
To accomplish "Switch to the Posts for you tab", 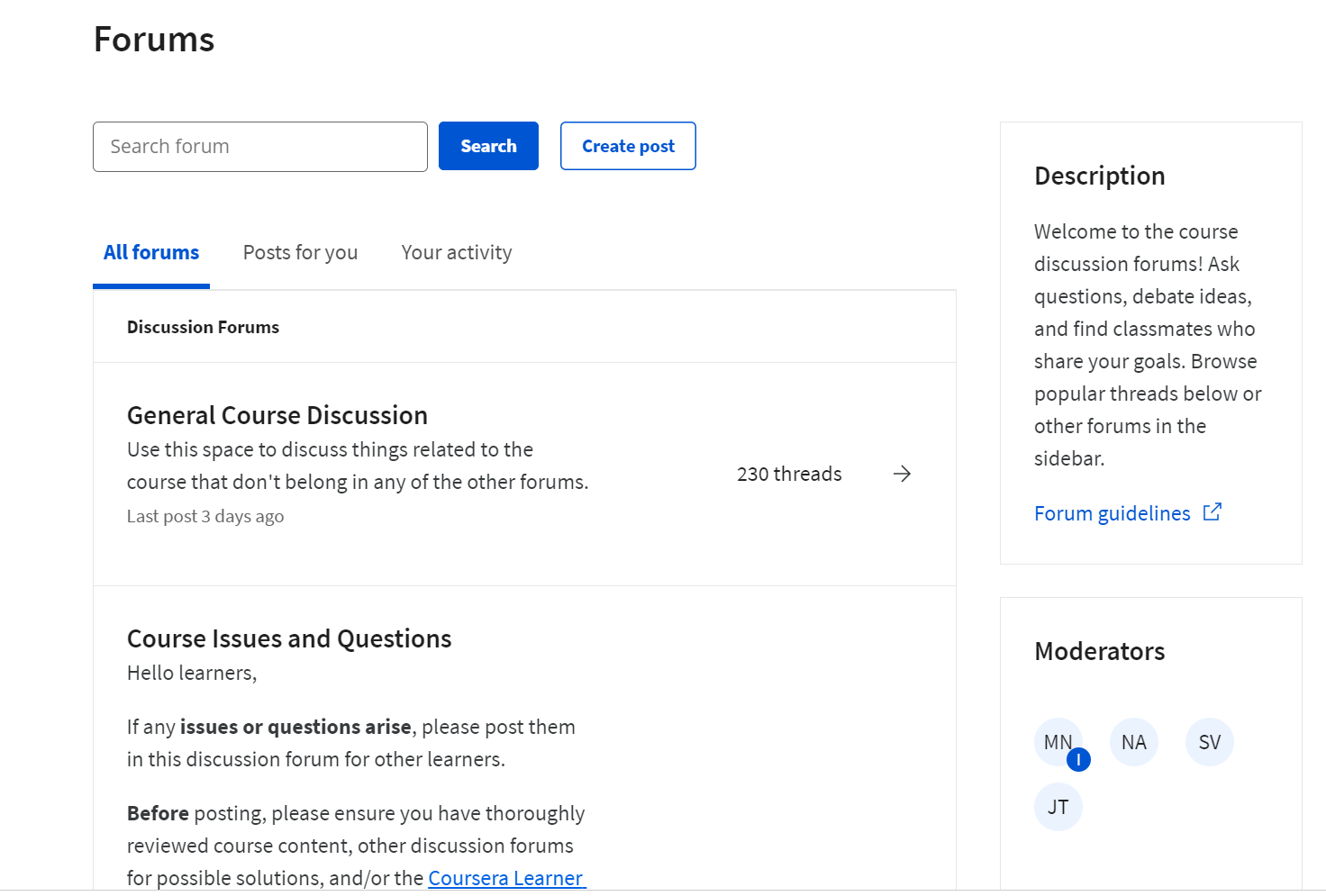I will (300, 252).
